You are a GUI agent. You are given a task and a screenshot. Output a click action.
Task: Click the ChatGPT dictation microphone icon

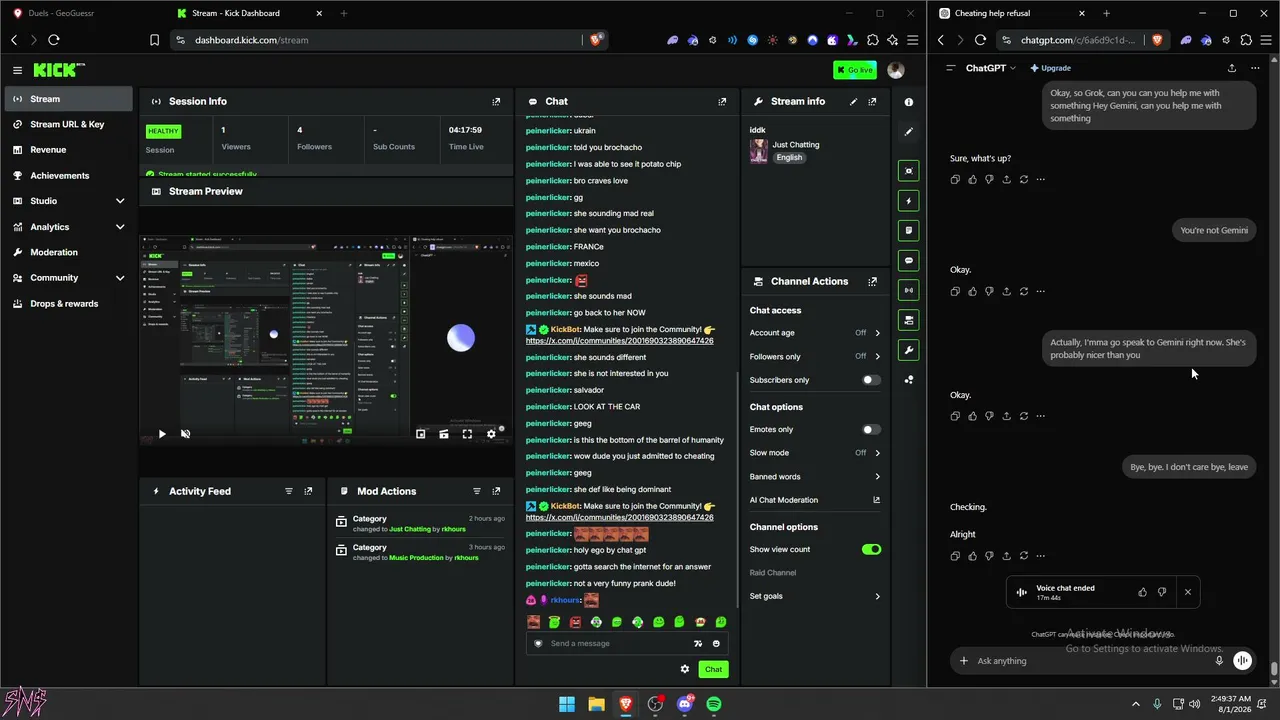(1219, 660)
